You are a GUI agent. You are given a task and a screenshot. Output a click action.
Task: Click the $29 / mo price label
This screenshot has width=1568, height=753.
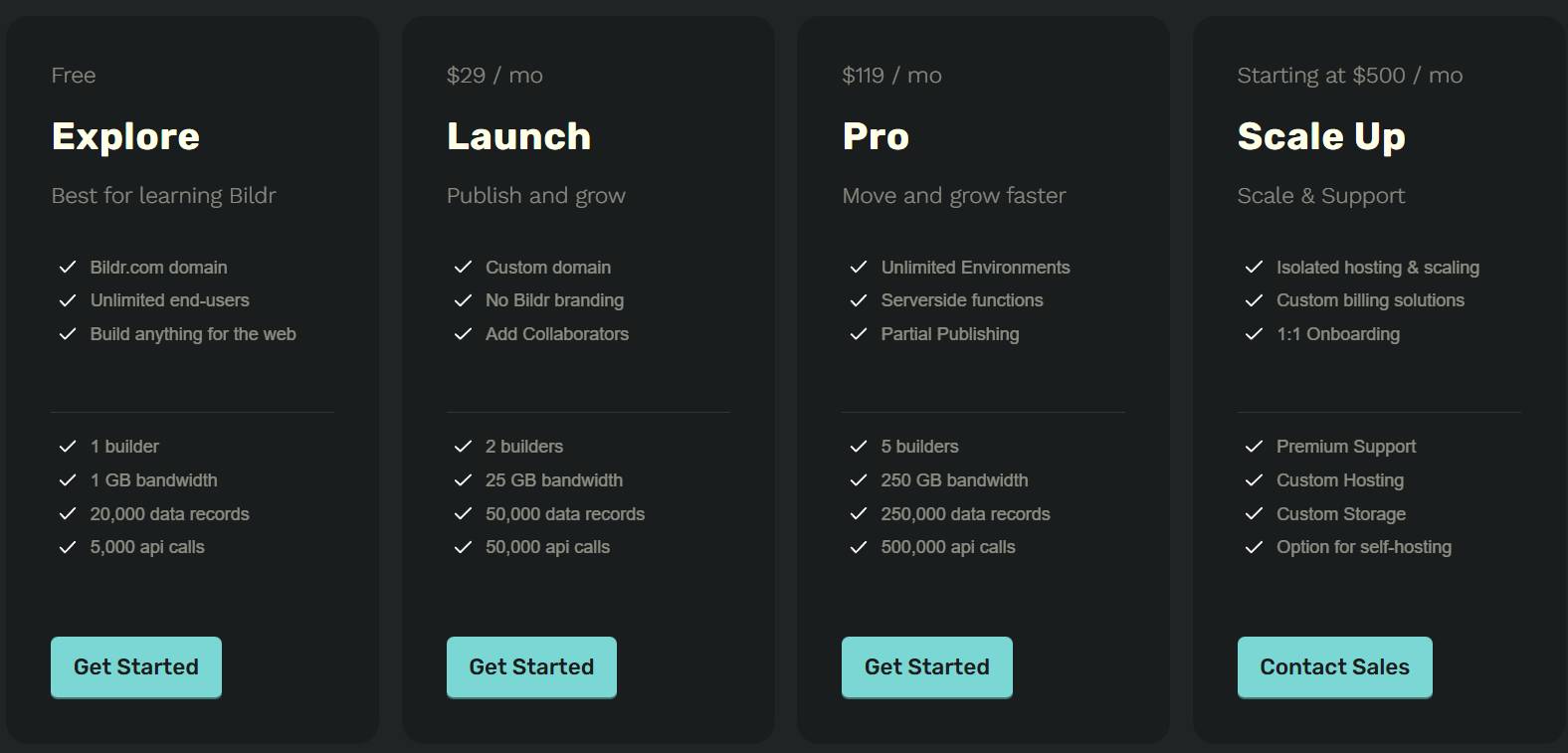pyautogui.click(x=493, y=75)
